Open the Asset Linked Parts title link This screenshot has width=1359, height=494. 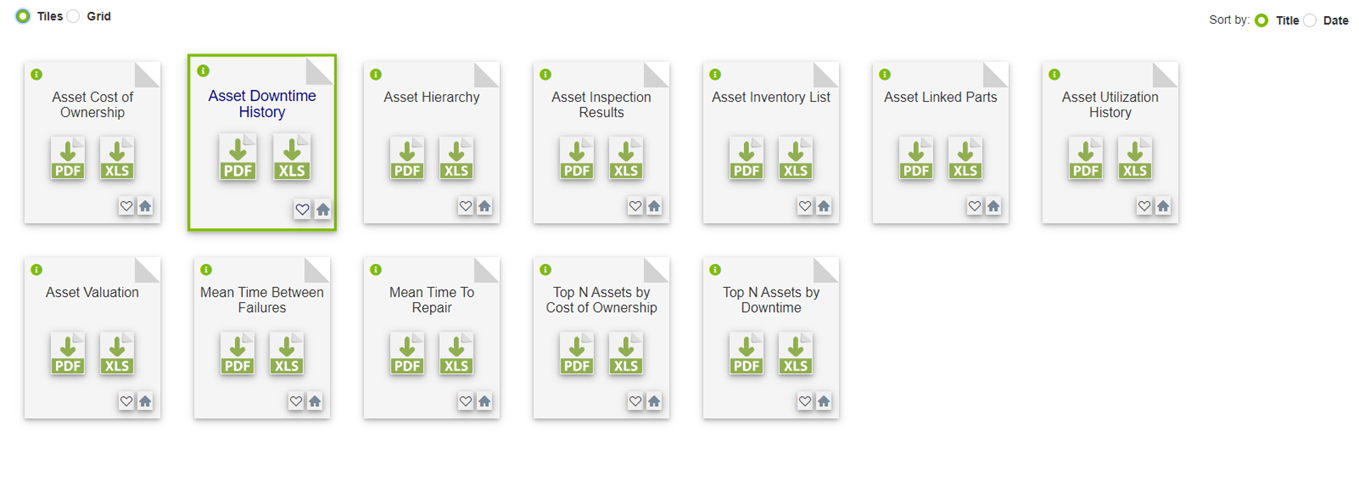point(940,97)
